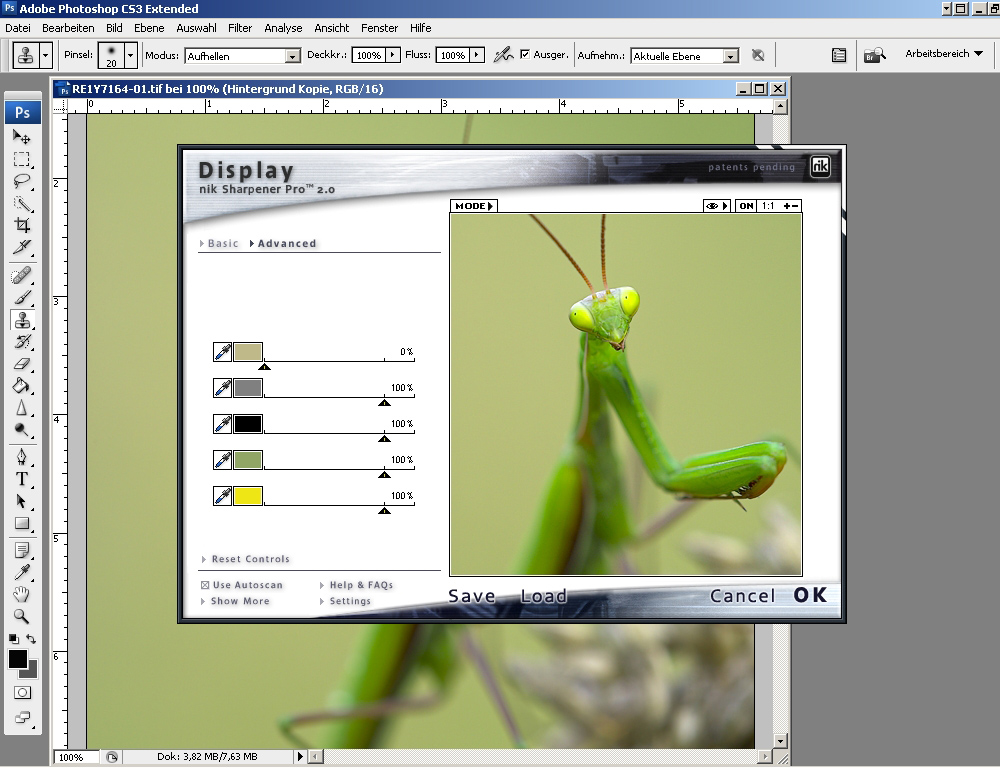Select the History Brush tool
The width and height of the screenshot is (1000, 768).
(22, 342)
